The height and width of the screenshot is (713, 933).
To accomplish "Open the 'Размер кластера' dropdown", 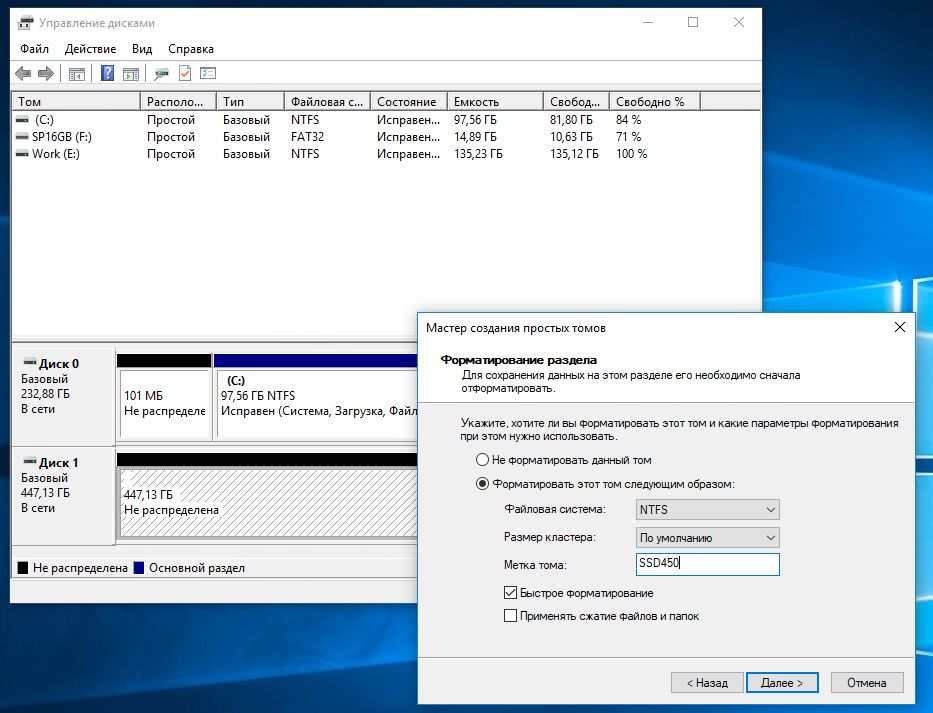I will (x=707, y=538).
